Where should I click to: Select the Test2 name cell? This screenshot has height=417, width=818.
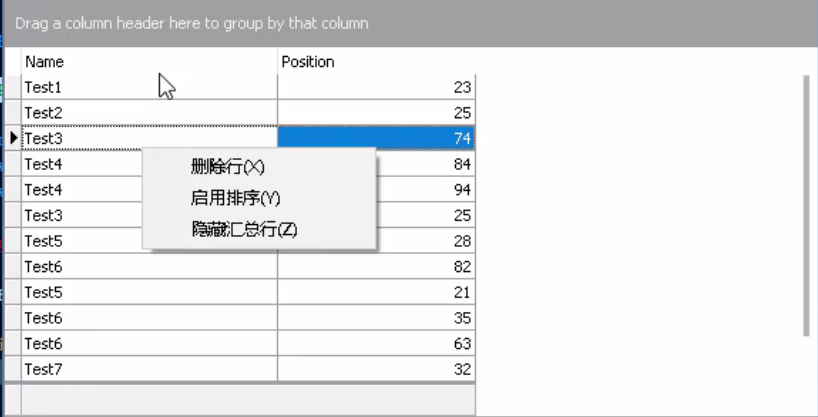coord(149,113)
